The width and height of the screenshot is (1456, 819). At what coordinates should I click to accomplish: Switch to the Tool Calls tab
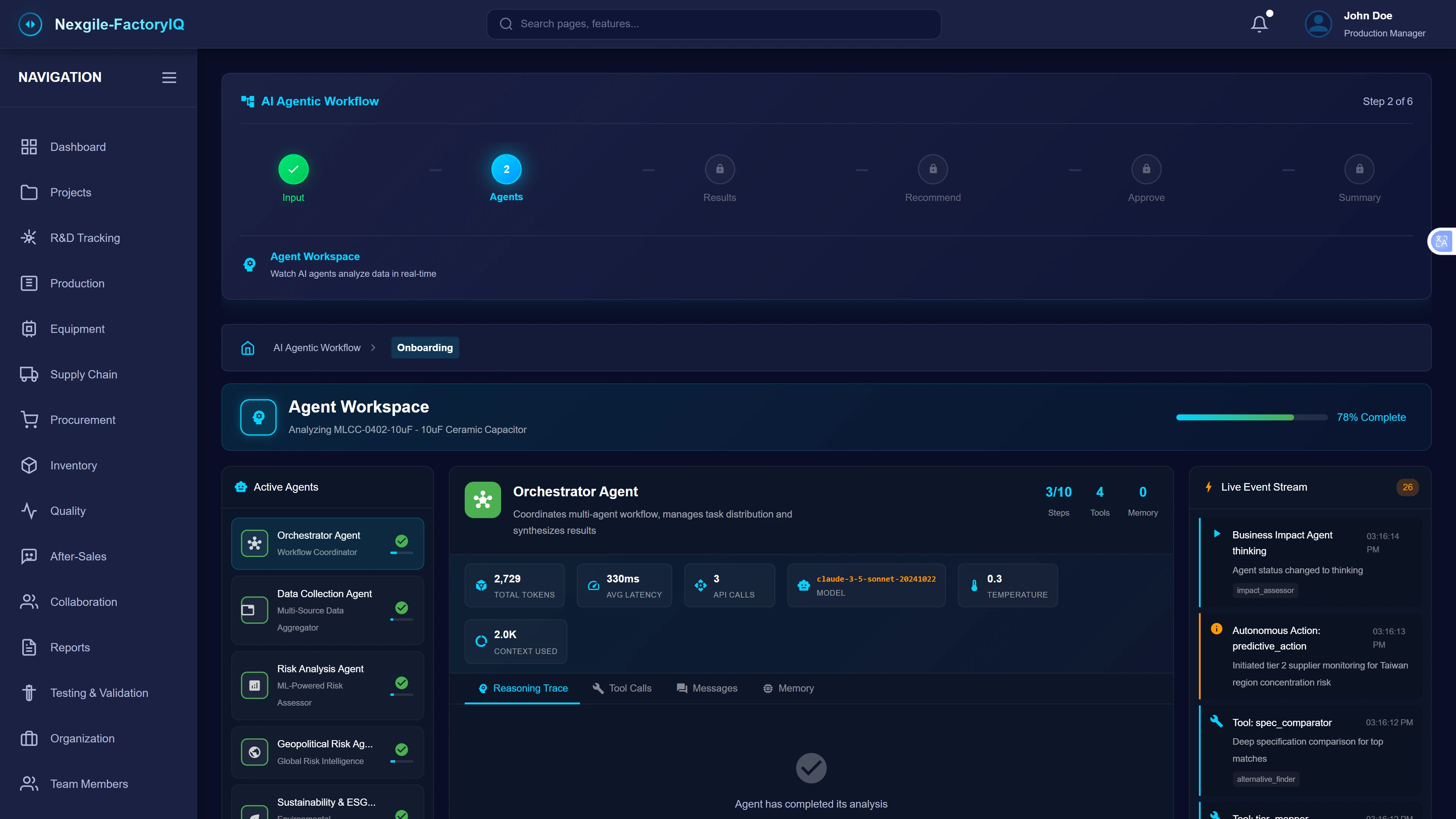point(622,688)
